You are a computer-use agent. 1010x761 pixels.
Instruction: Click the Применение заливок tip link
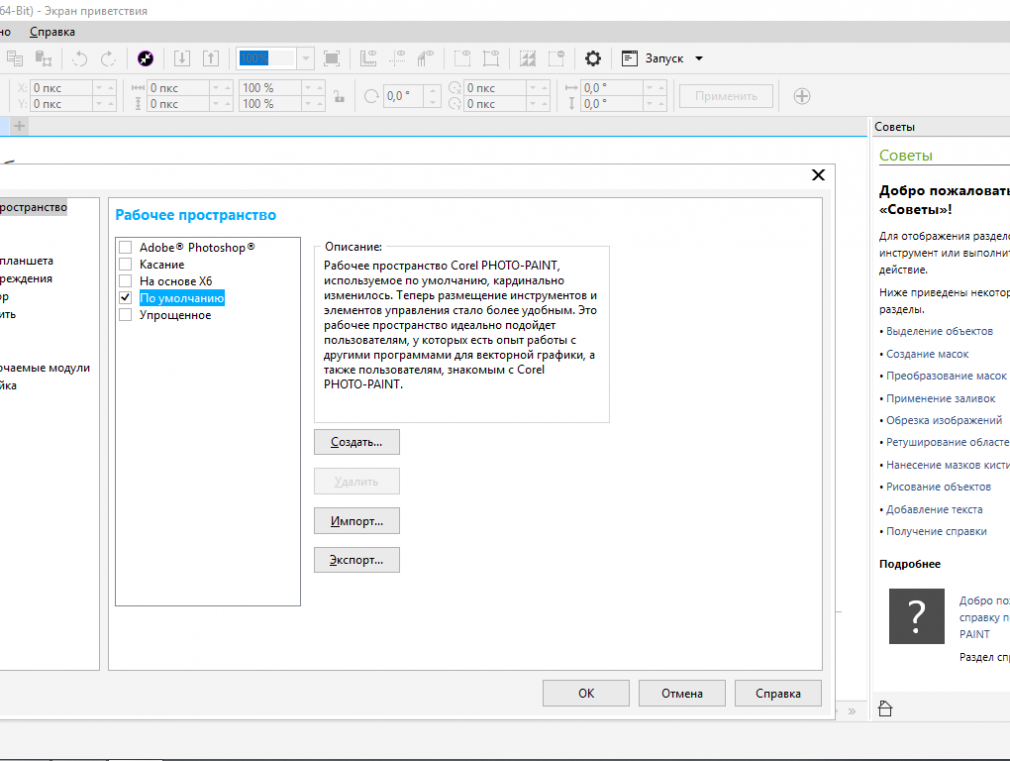940,398
